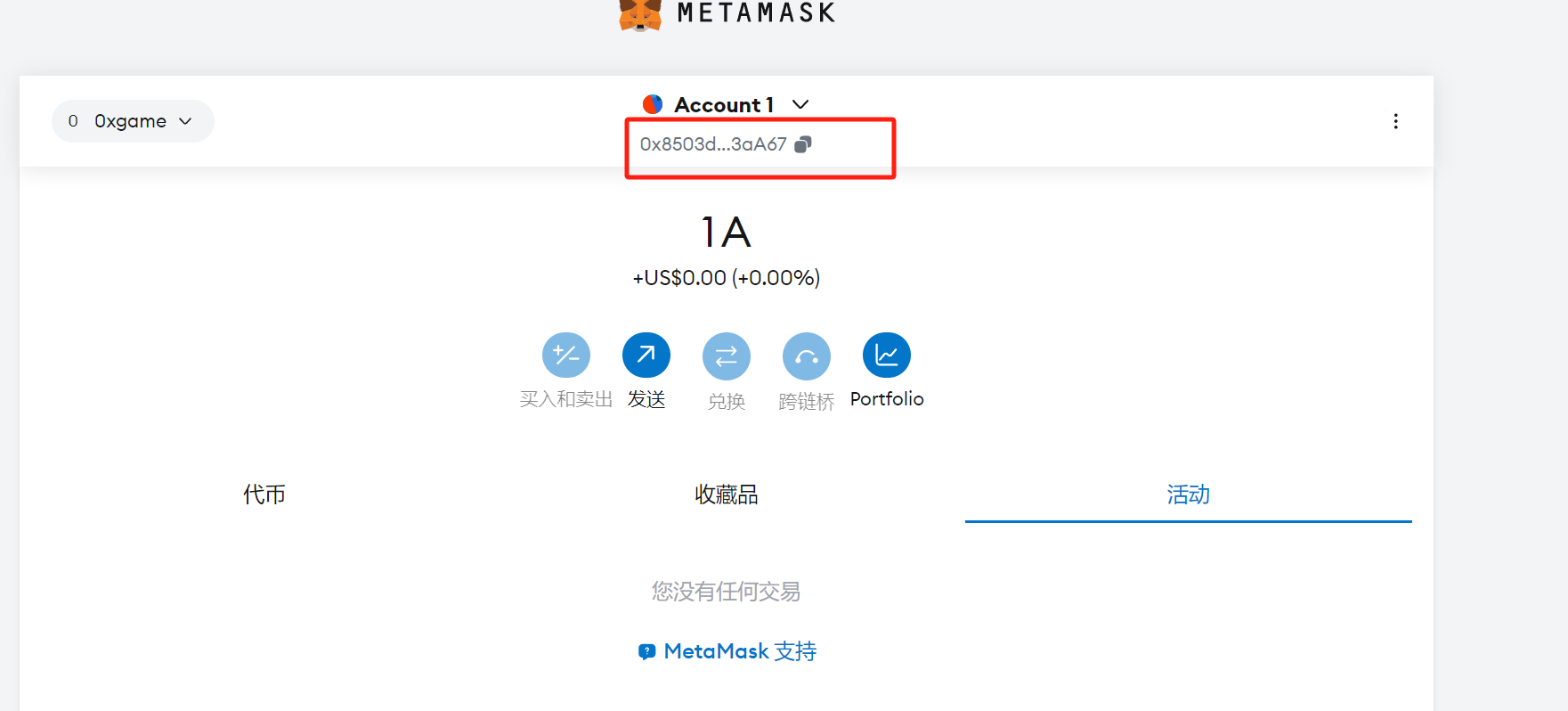Click the send (发送) arrow icon
The image size is (1568, 711).
[x=646, y=355]
